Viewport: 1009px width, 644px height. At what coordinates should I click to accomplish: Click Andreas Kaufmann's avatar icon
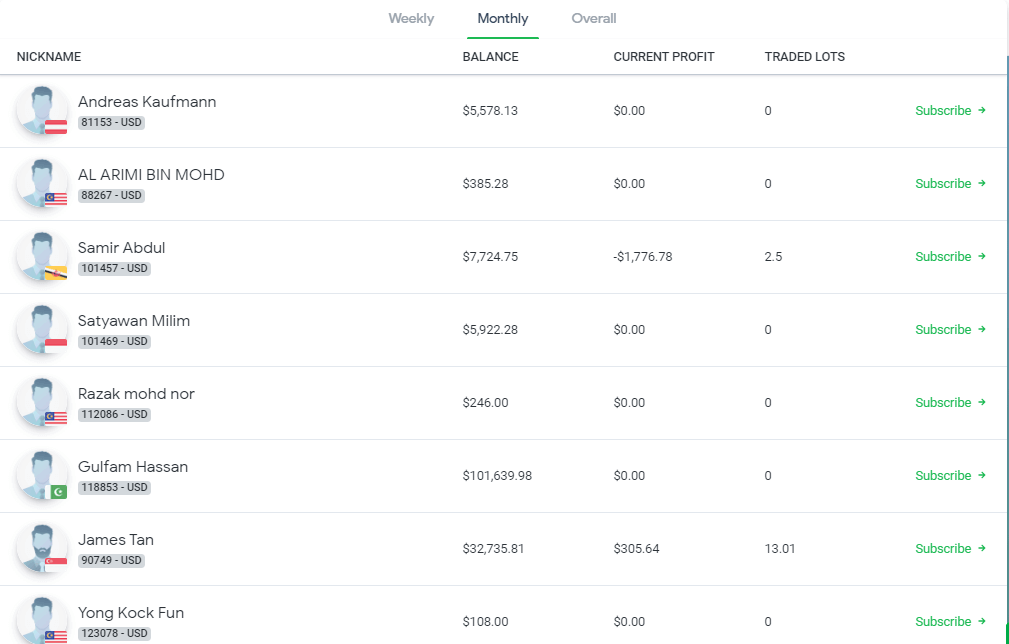[42, 110]
